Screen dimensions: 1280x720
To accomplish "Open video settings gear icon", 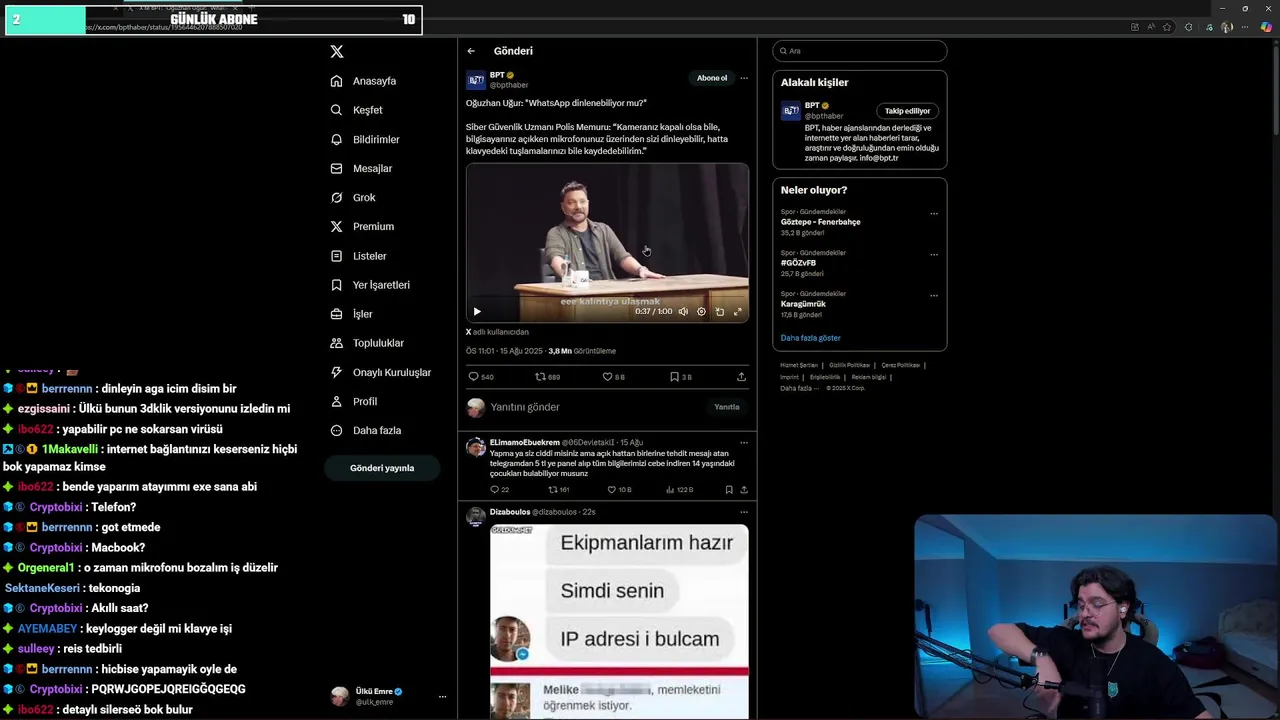I will coord(701,312).
